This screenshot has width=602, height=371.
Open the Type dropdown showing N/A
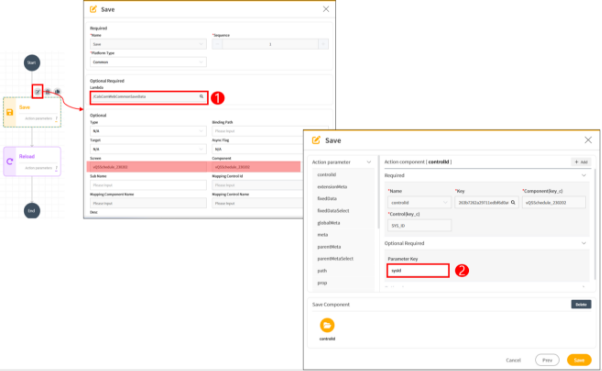tap(148, 131)
